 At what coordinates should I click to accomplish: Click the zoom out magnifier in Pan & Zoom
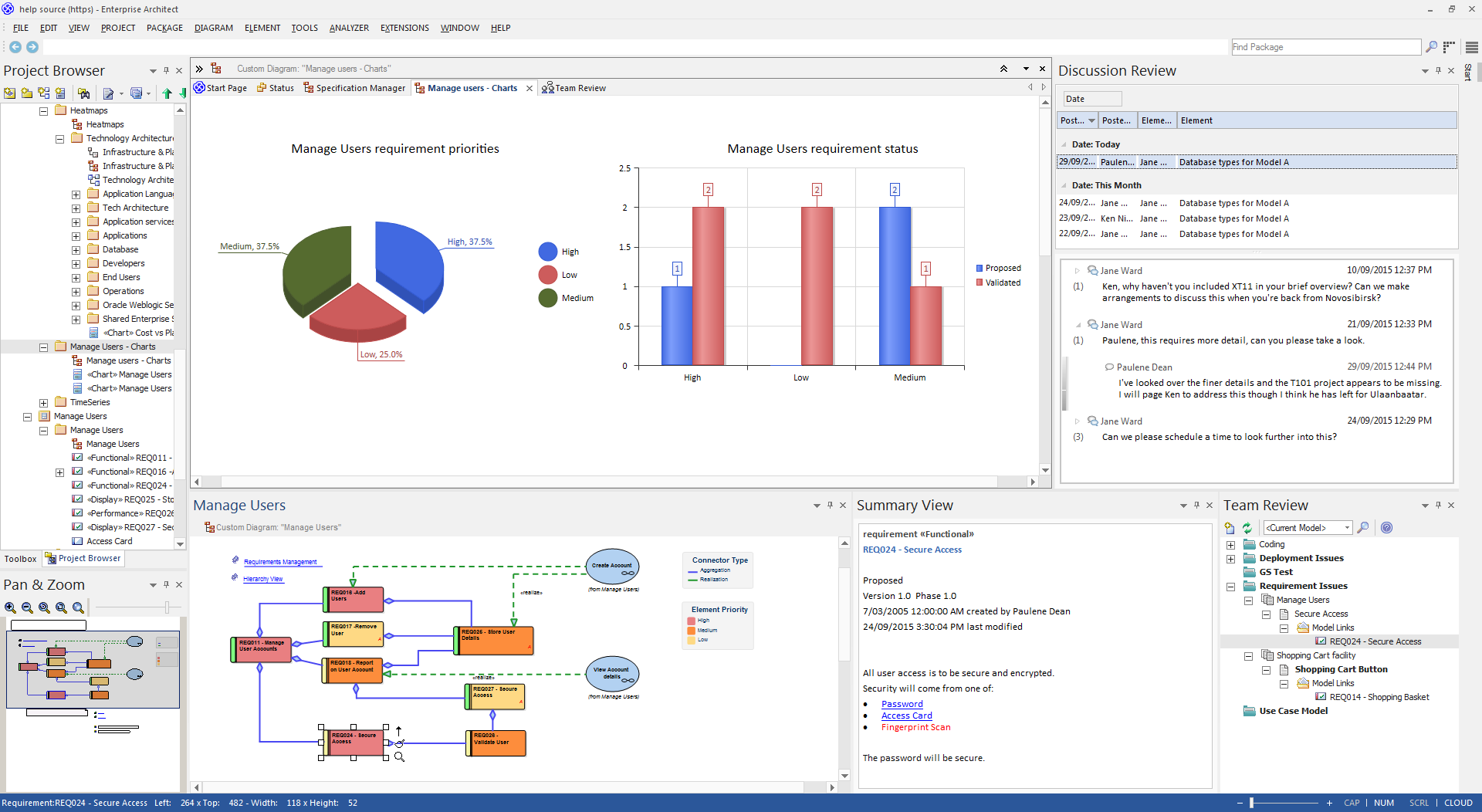pos(27,608)
